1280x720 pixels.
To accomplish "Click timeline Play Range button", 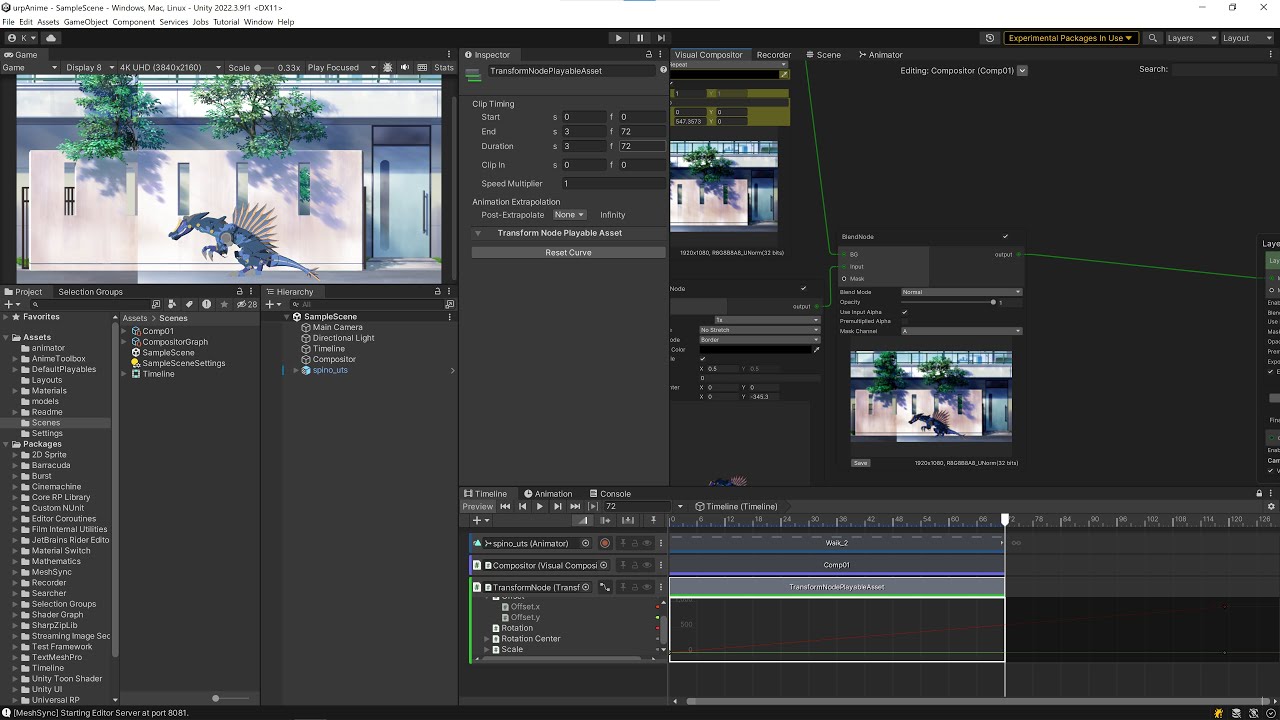I will pos(593,507).
